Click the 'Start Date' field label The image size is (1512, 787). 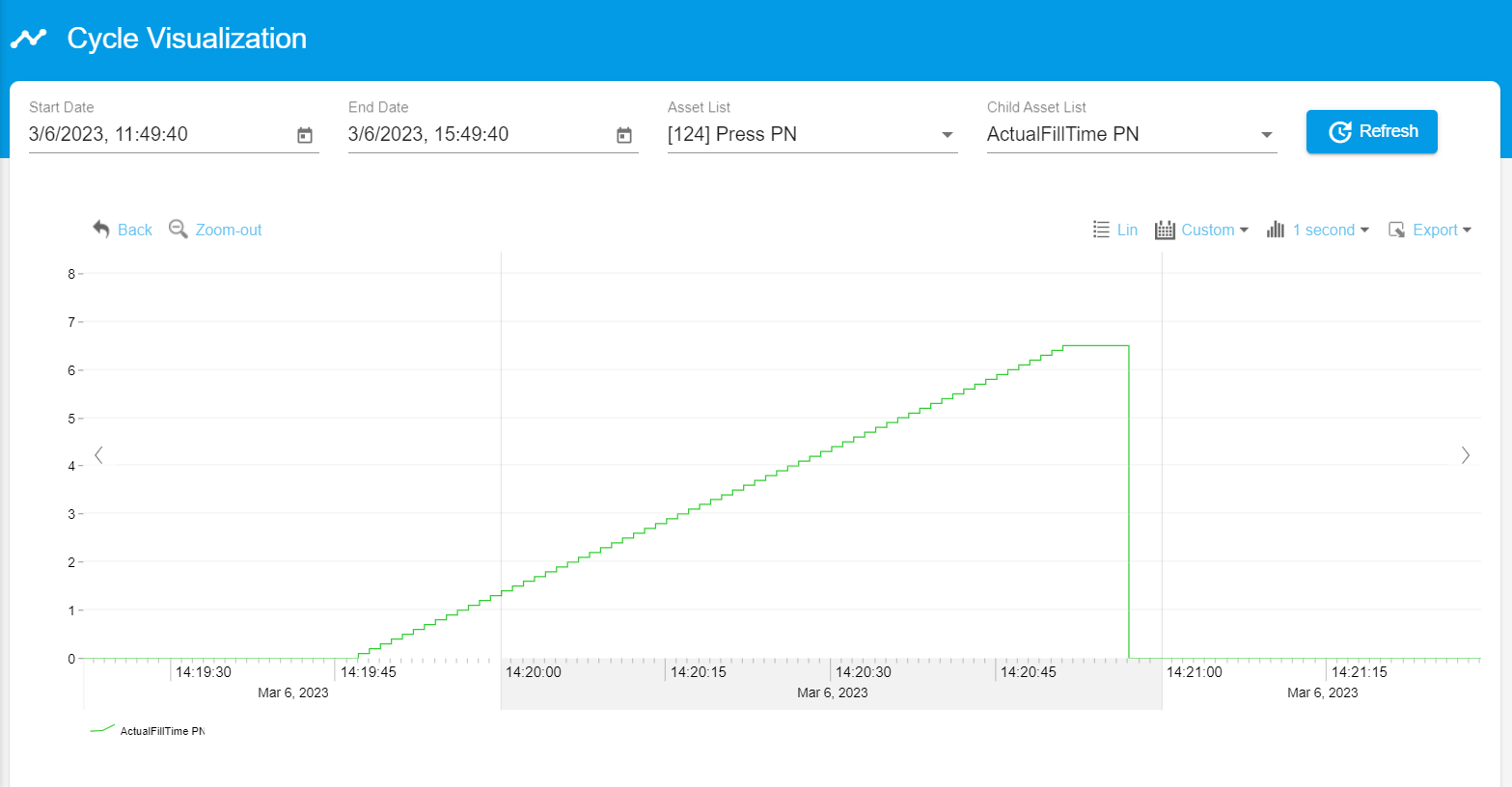62,107
